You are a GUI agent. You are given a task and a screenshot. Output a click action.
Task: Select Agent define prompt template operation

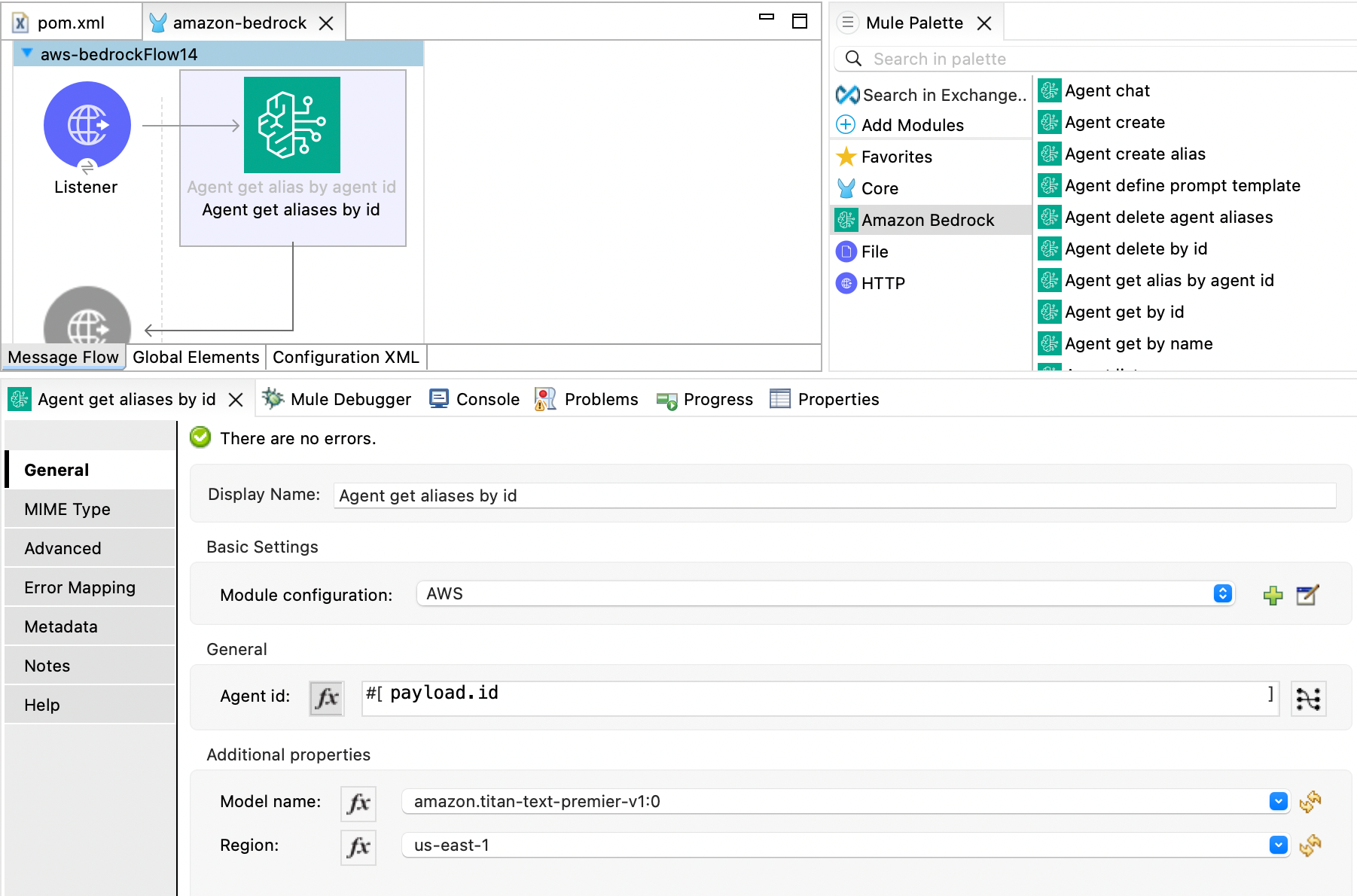(x=1169, y=185)
